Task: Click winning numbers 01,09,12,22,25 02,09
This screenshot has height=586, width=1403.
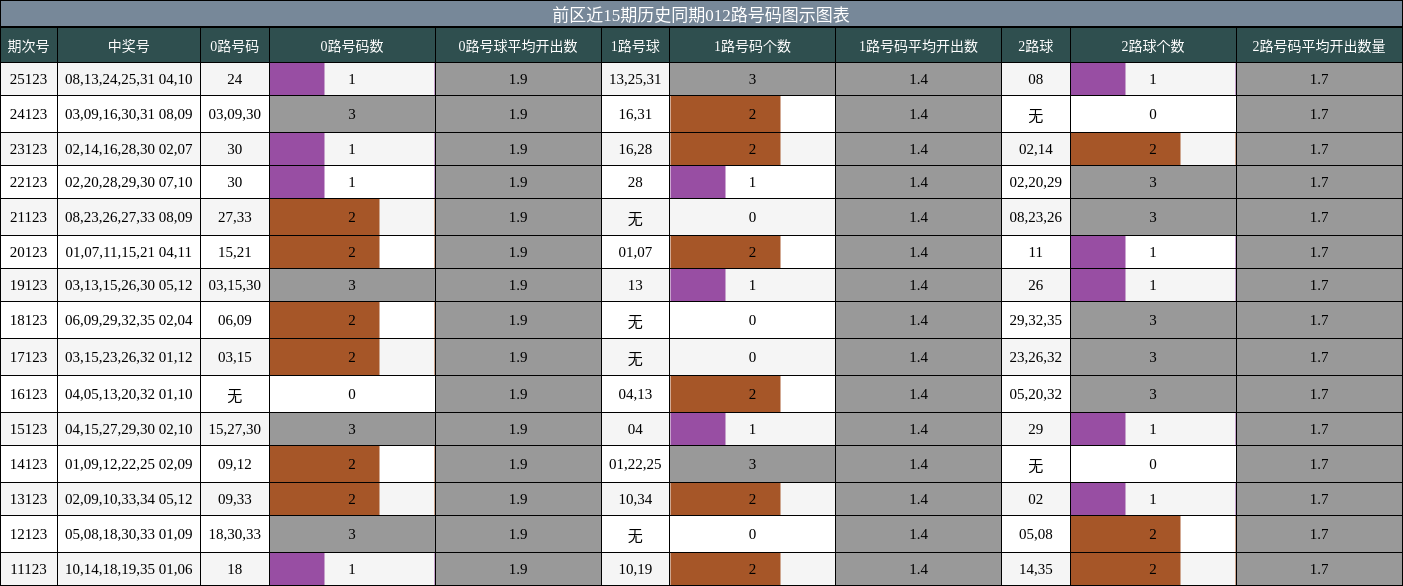Action: (129, 464)
